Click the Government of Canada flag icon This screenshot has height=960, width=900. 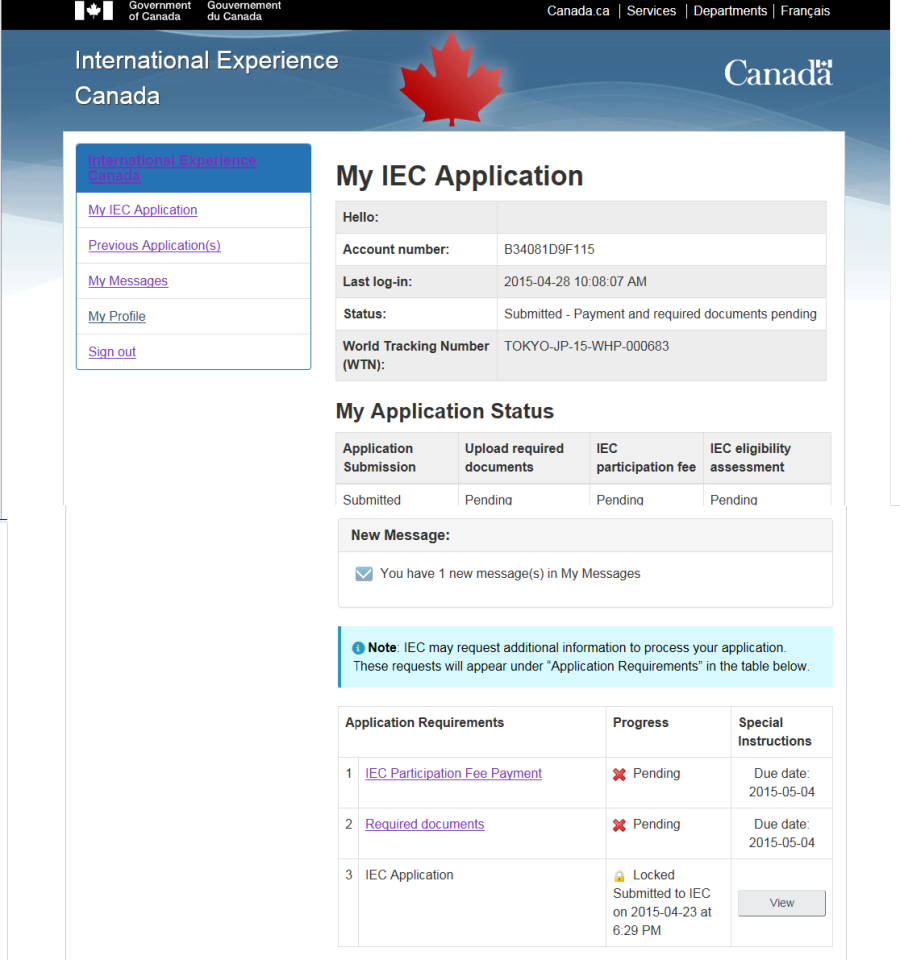(94, 10)
